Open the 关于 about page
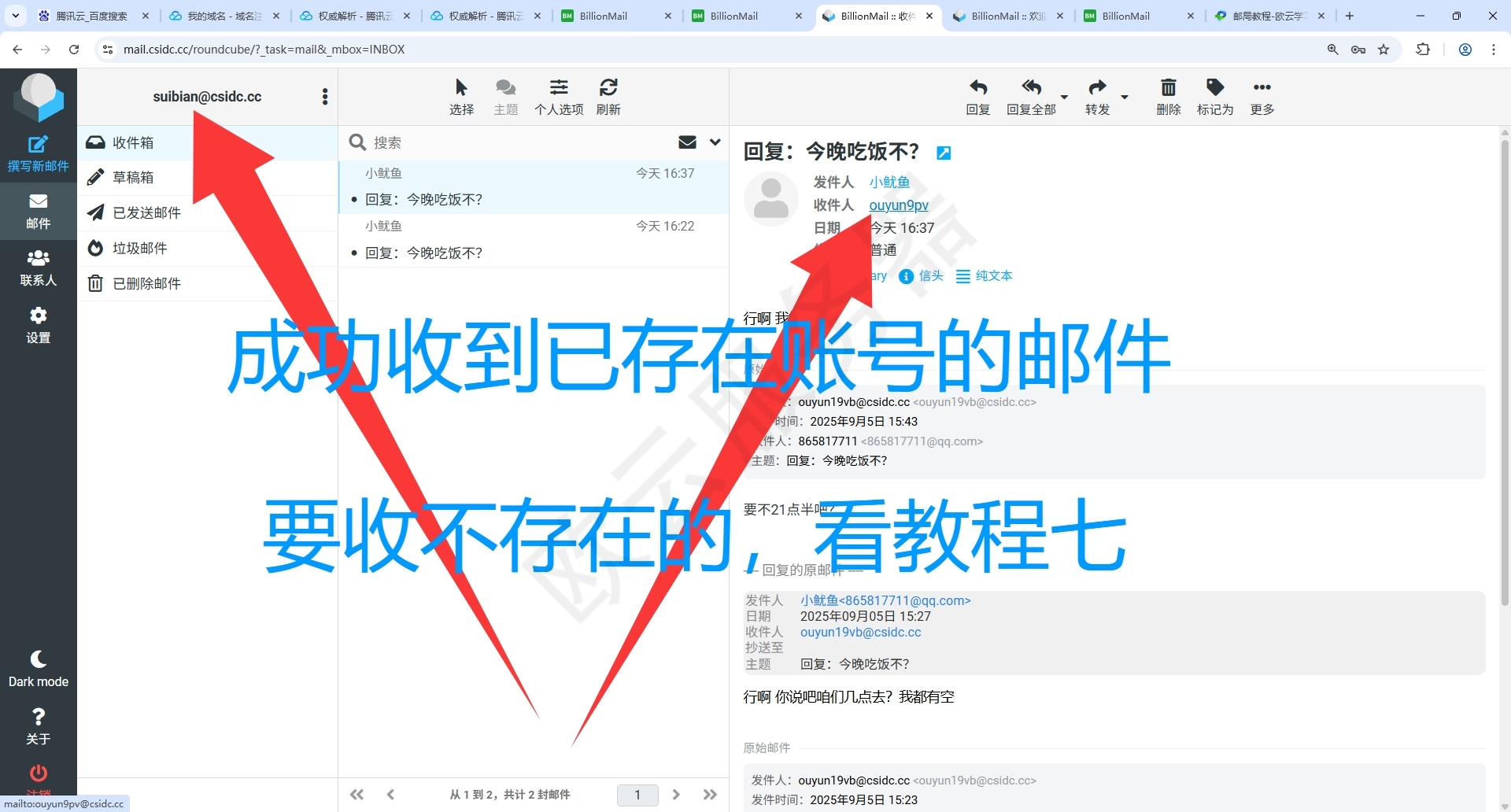This screenshot has height=812, width=1511. [x=38, y=727]
